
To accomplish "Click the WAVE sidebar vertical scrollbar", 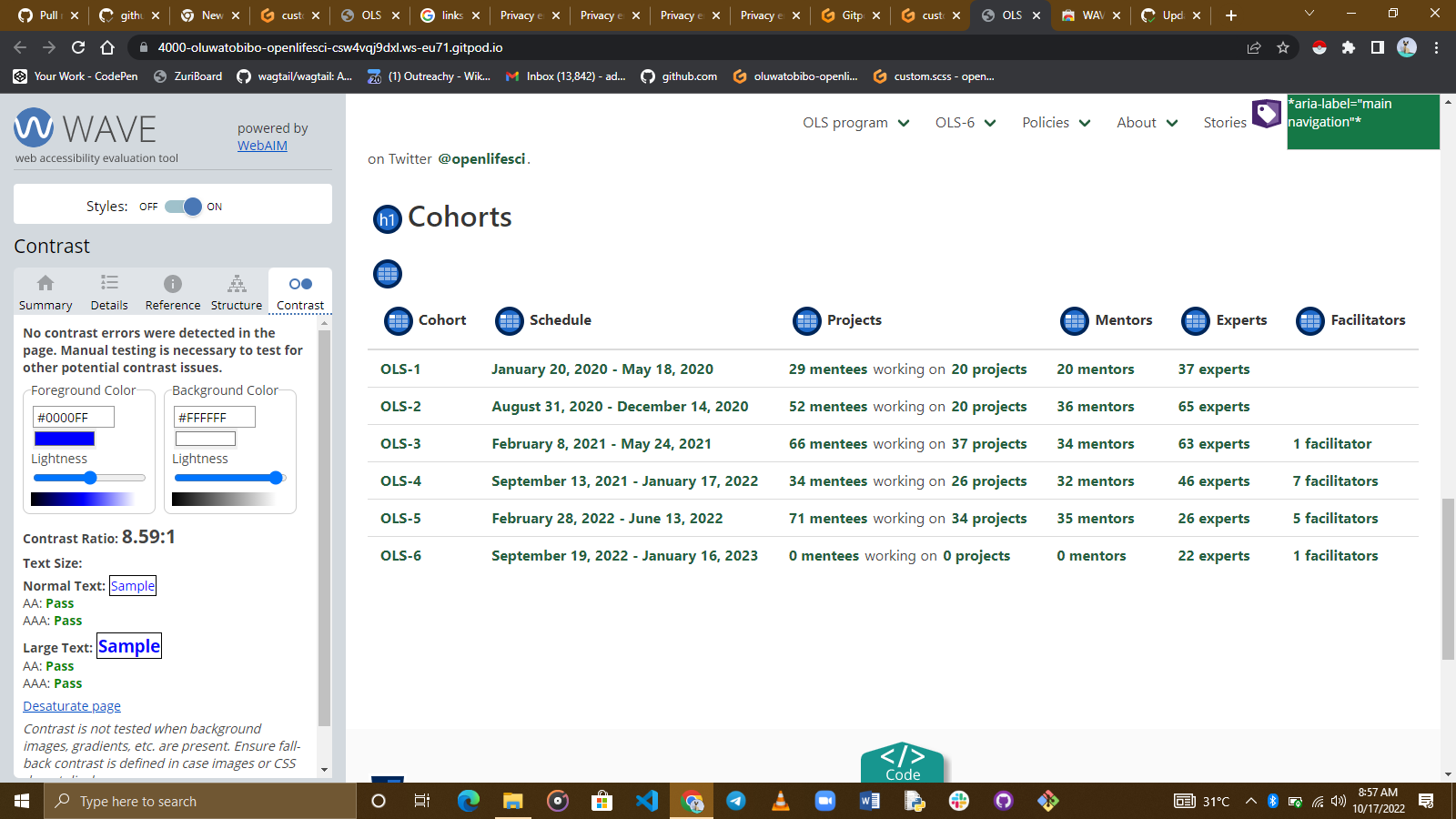I will coord(324,528).
